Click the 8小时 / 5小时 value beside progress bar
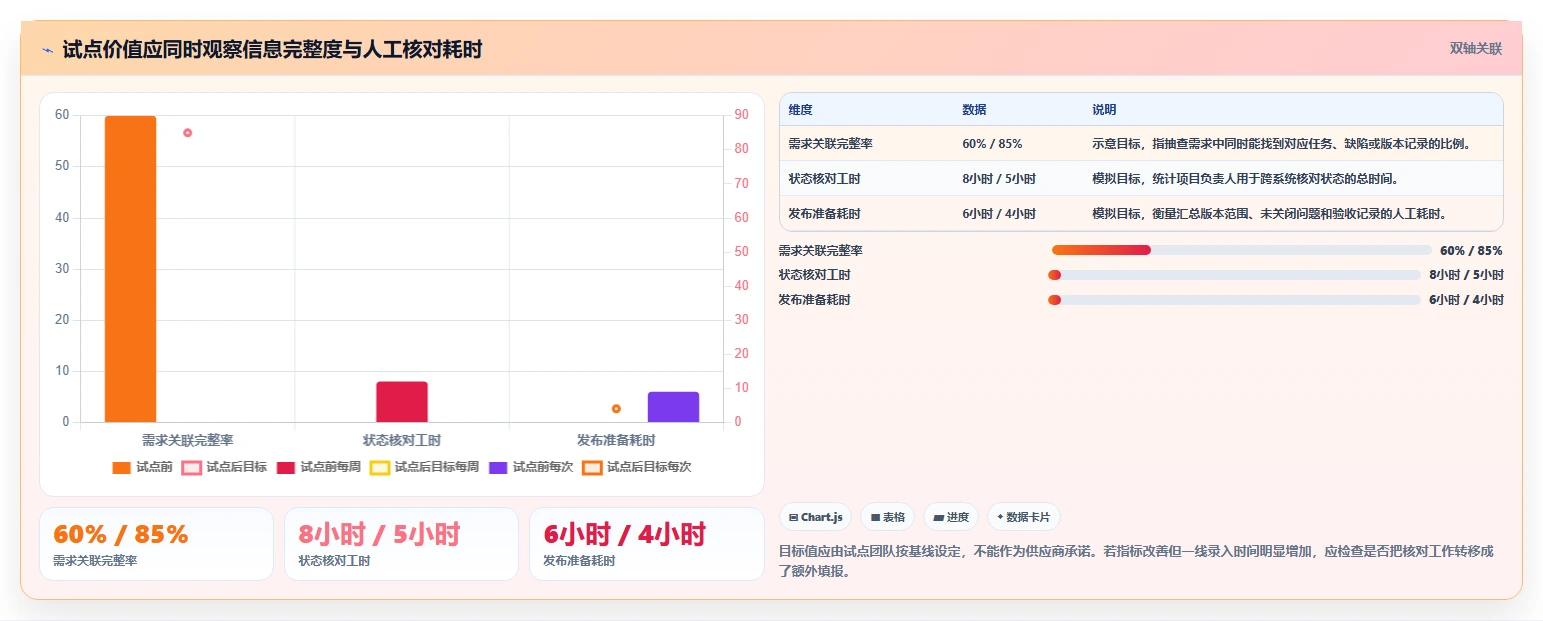 [x=1466, y=275]
